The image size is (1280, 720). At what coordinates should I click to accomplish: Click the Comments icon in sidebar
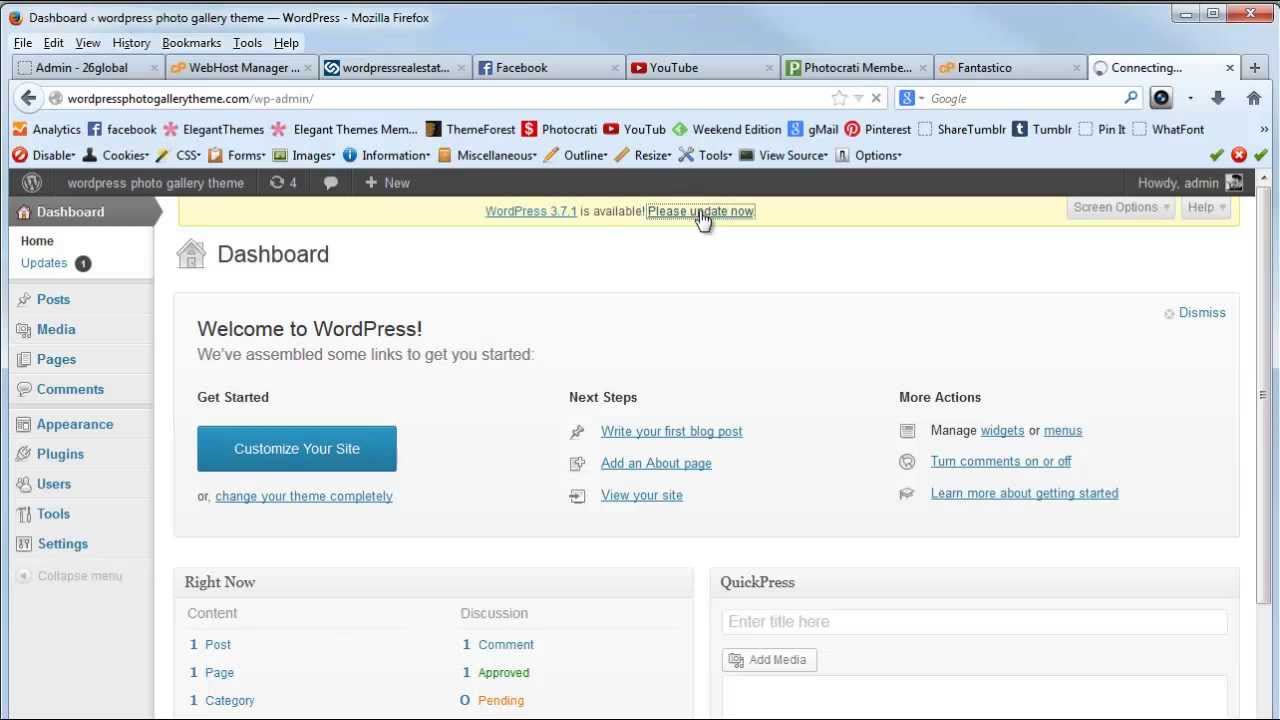click(24, 389)
